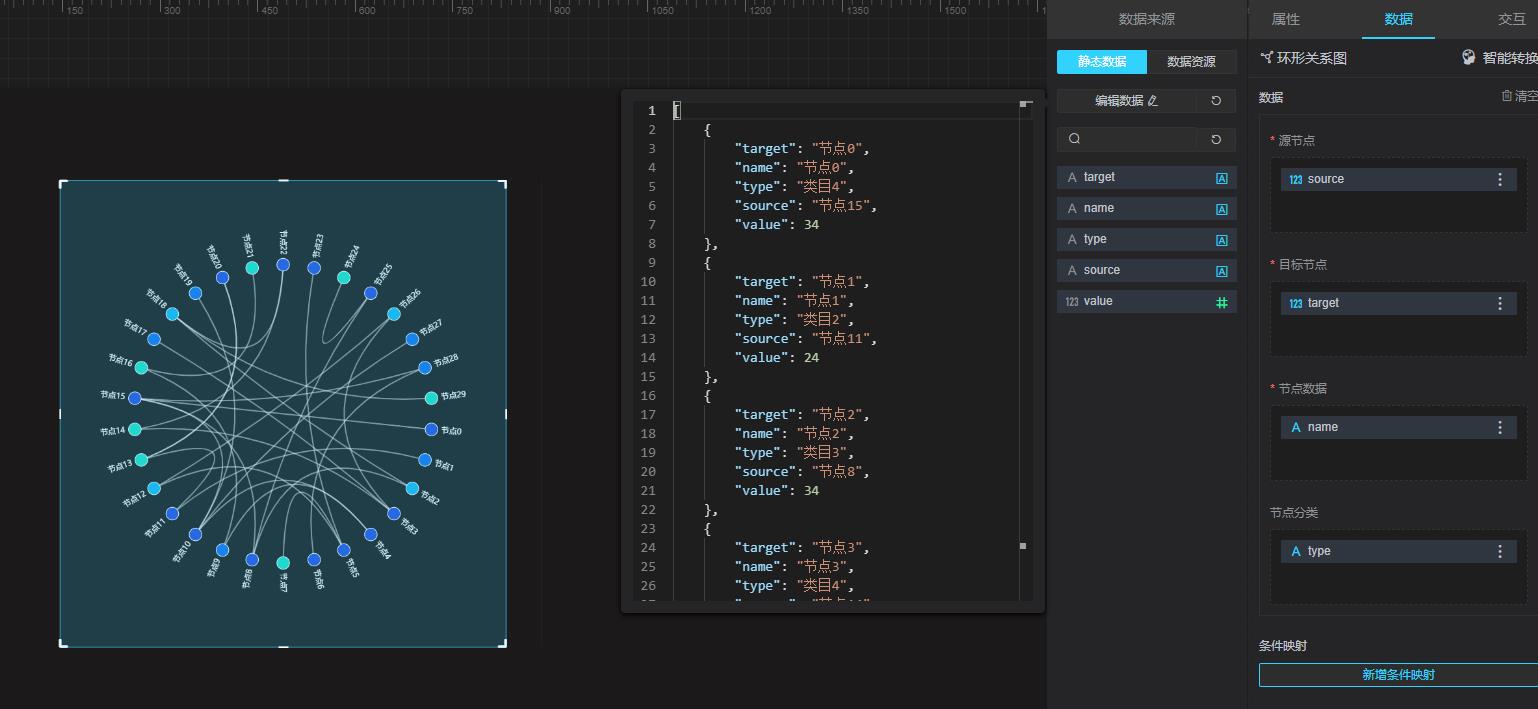Click the 节点26 node in the chord chart
Screen dimensions: 1538x709
tap(393, 314)
